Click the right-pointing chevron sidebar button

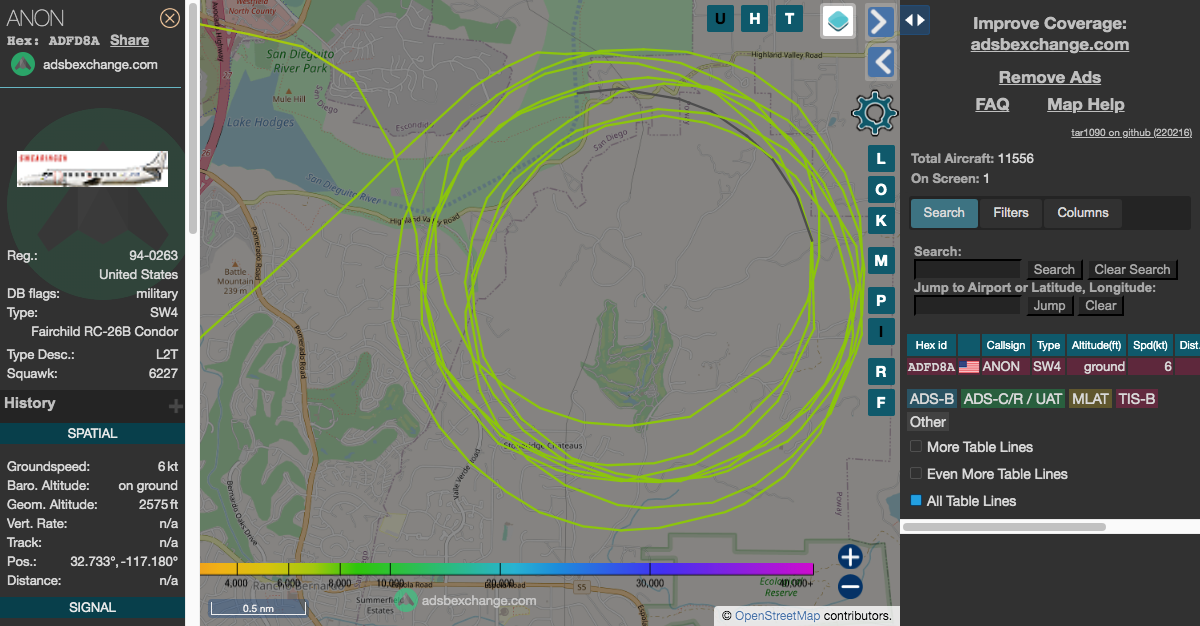click(x=879, y=21)
